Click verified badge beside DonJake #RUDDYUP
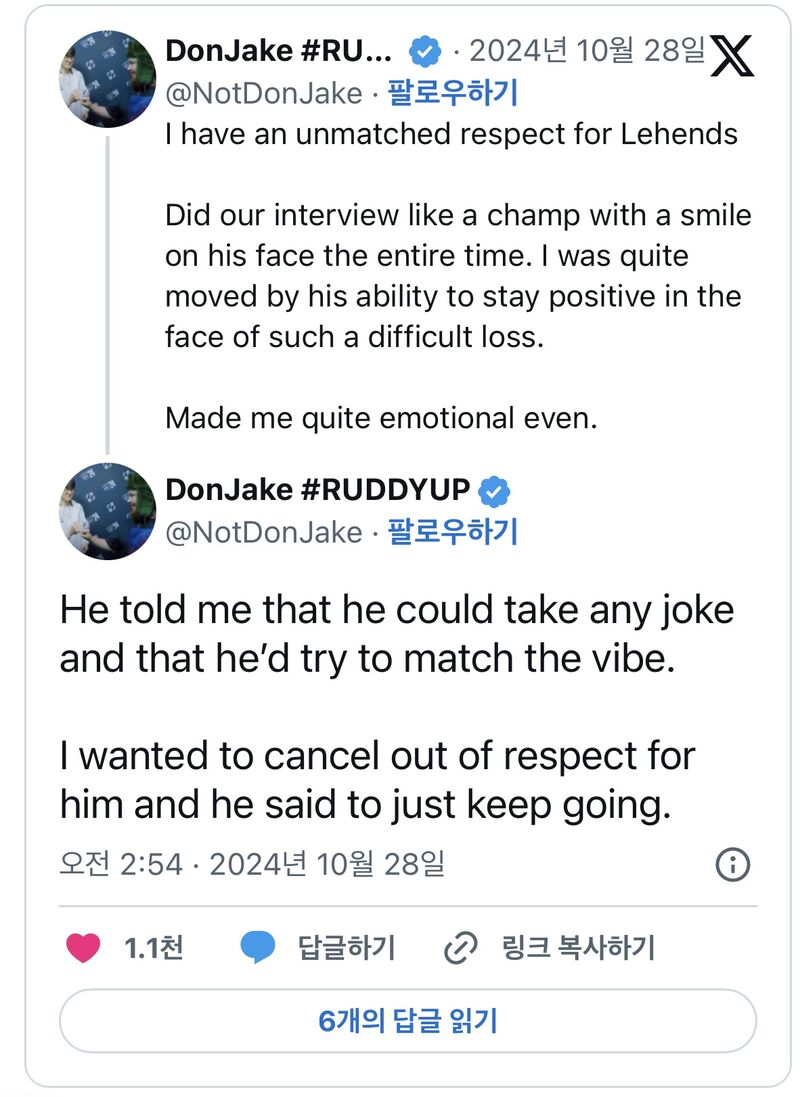This screenshot has width=800, height=1097. (x=496, y=491)
